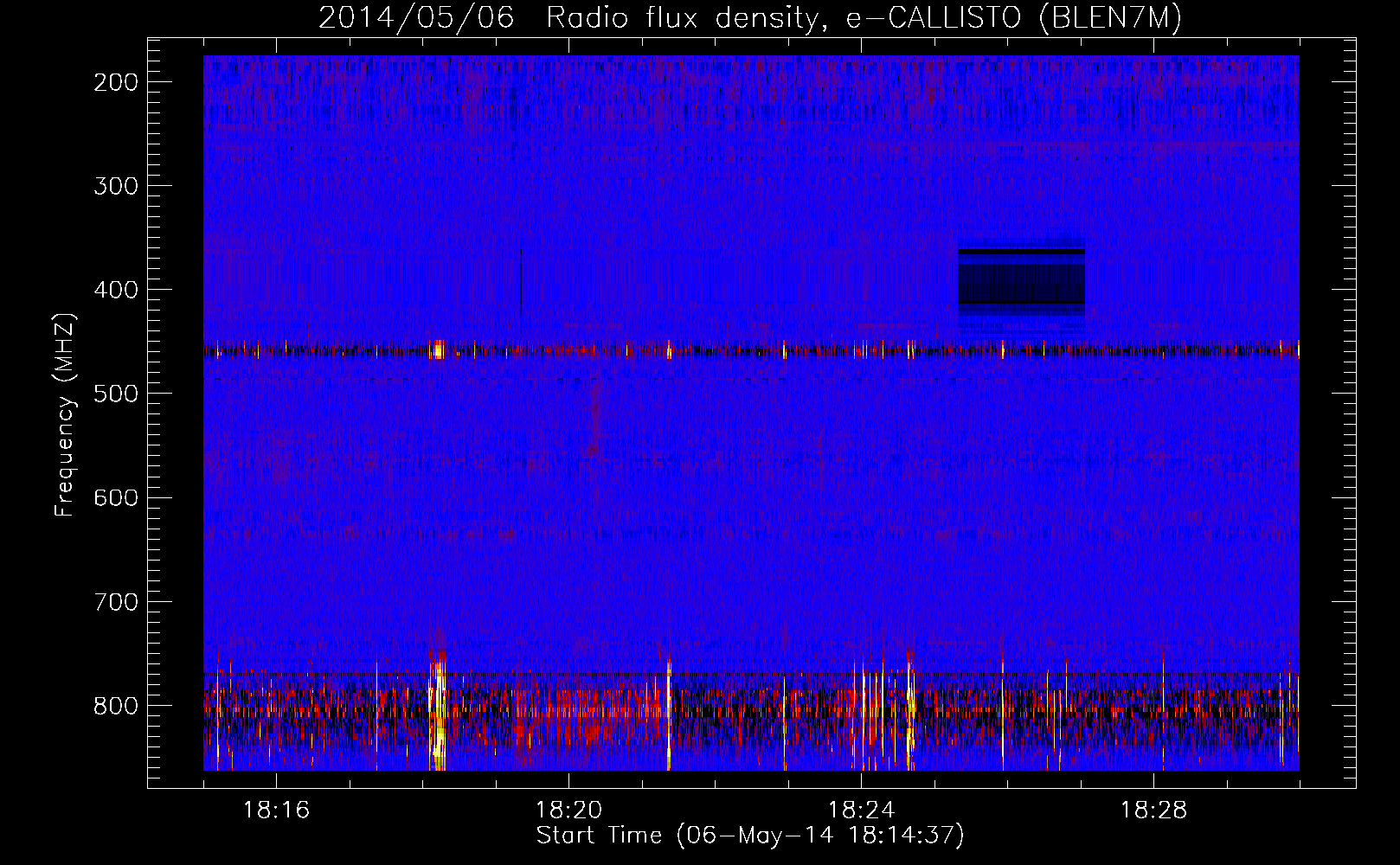Click the "Start Time (06-May-14 18:14:37)" label

pyautogui.click(x=749, y=836)
